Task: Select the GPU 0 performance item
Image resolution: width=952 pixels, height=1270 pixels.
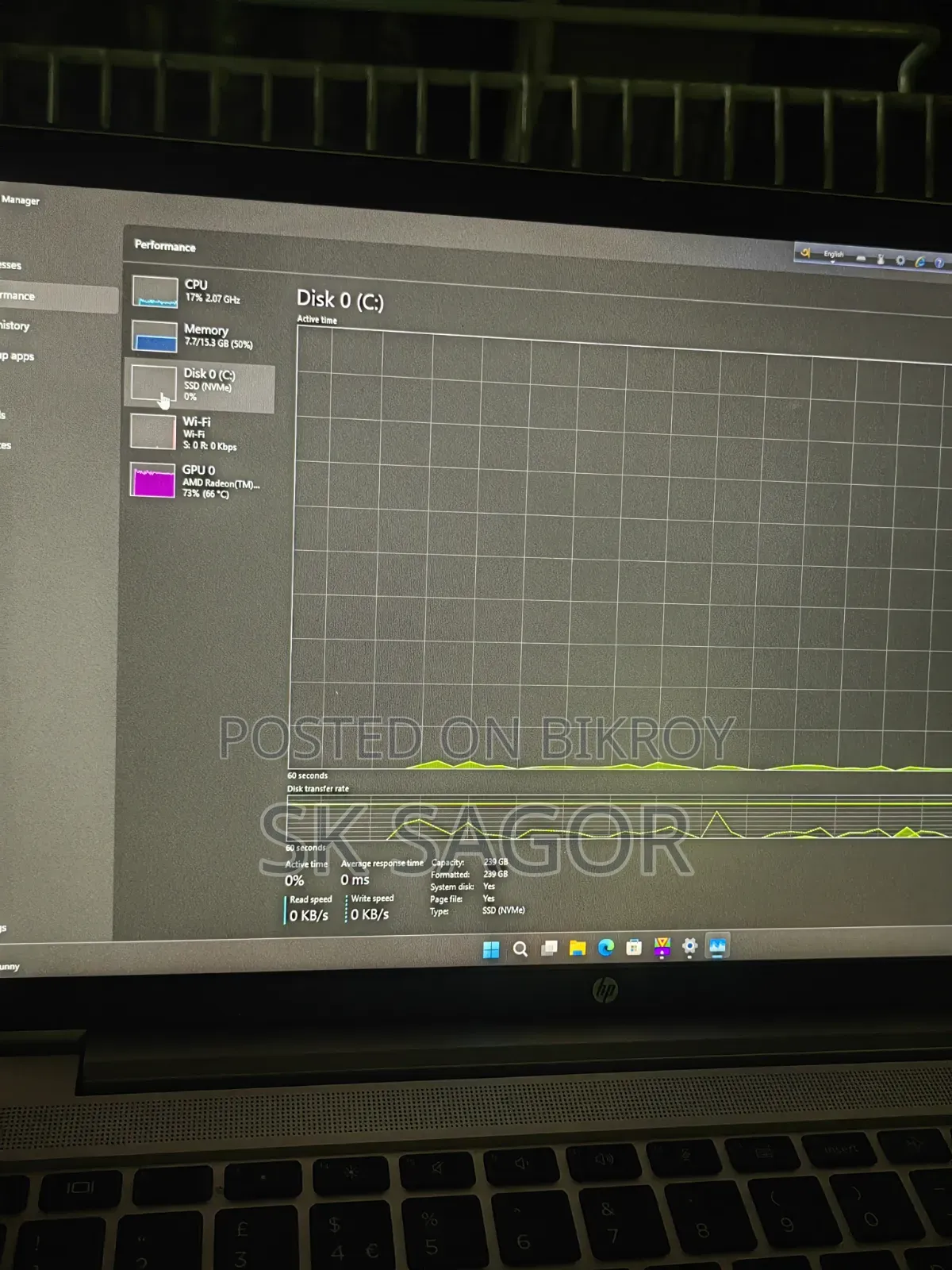Action: pos(200,481)
